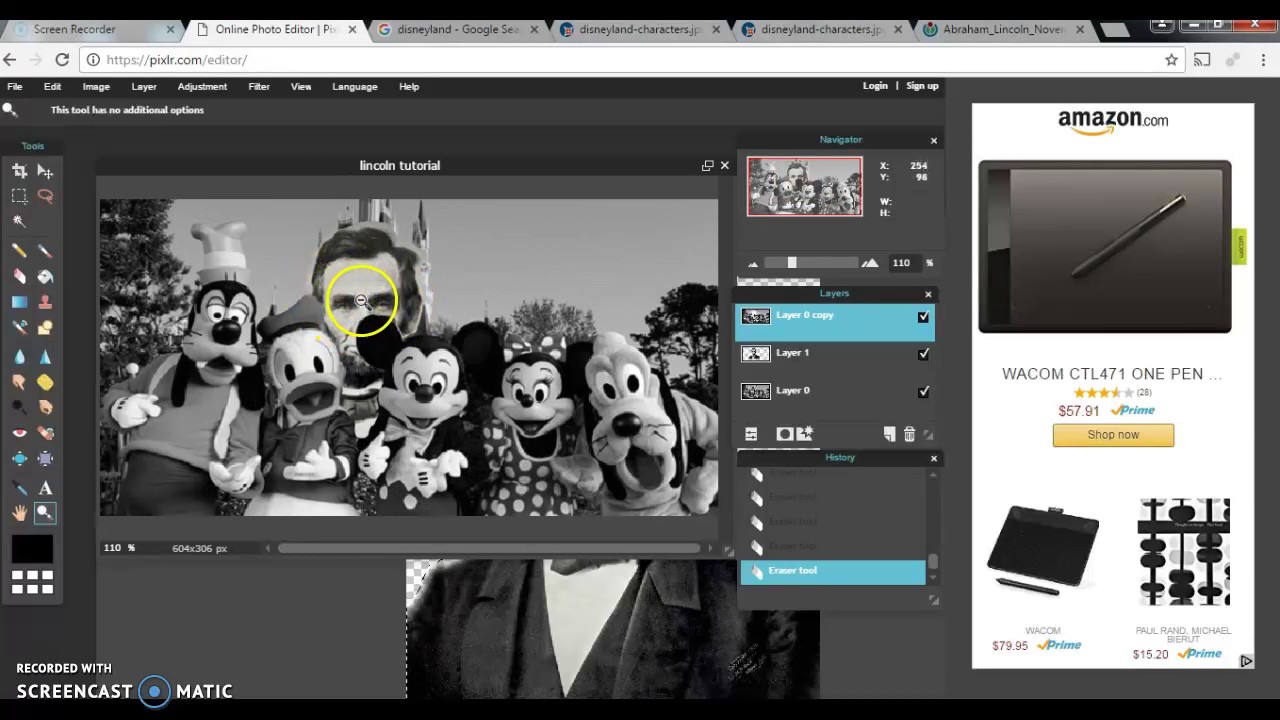This screenshot has height=720, width=1280.
Task: Select the Sponge tool
Action: (45, 382)
